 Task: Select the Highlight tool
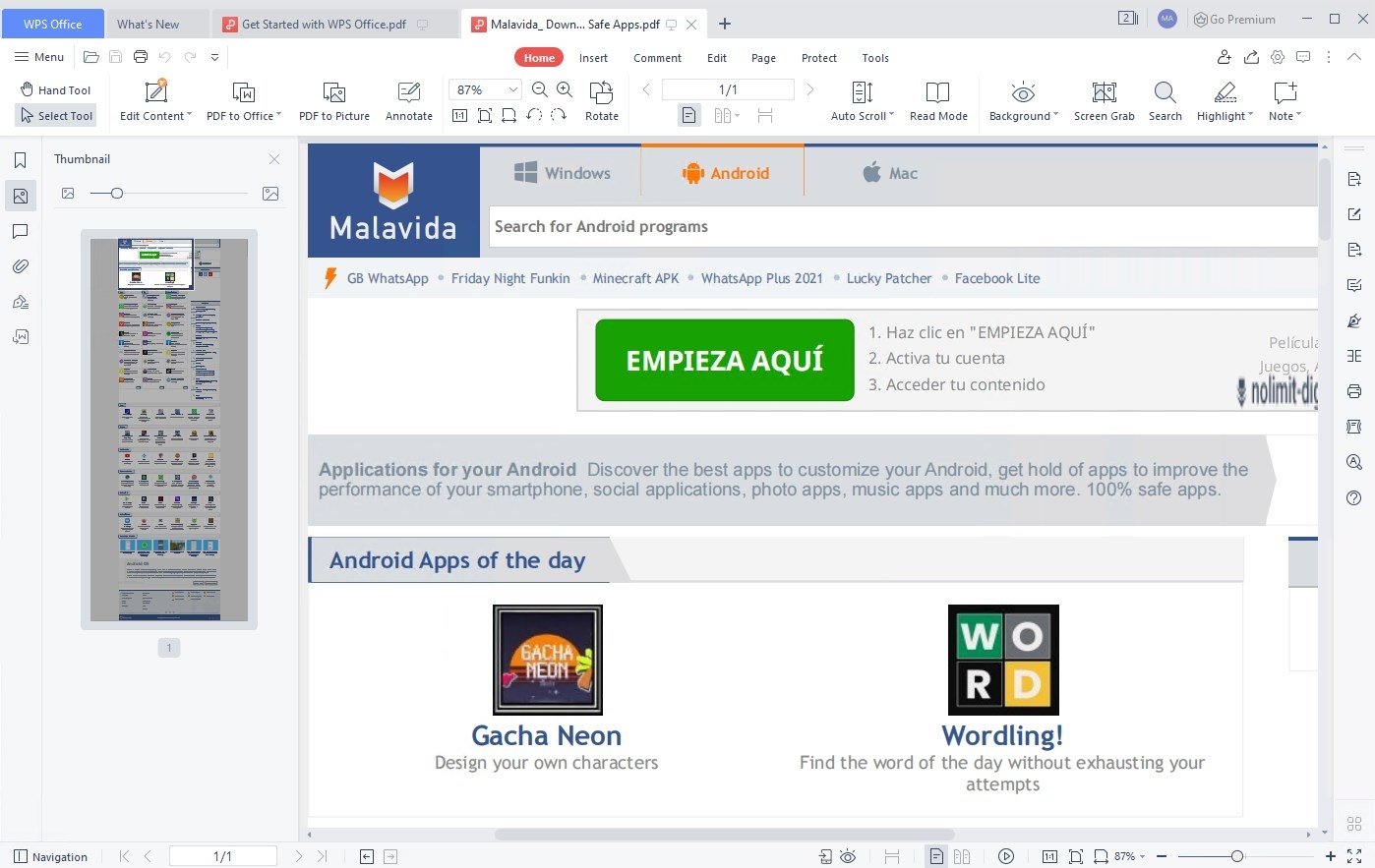point(1225,101)
